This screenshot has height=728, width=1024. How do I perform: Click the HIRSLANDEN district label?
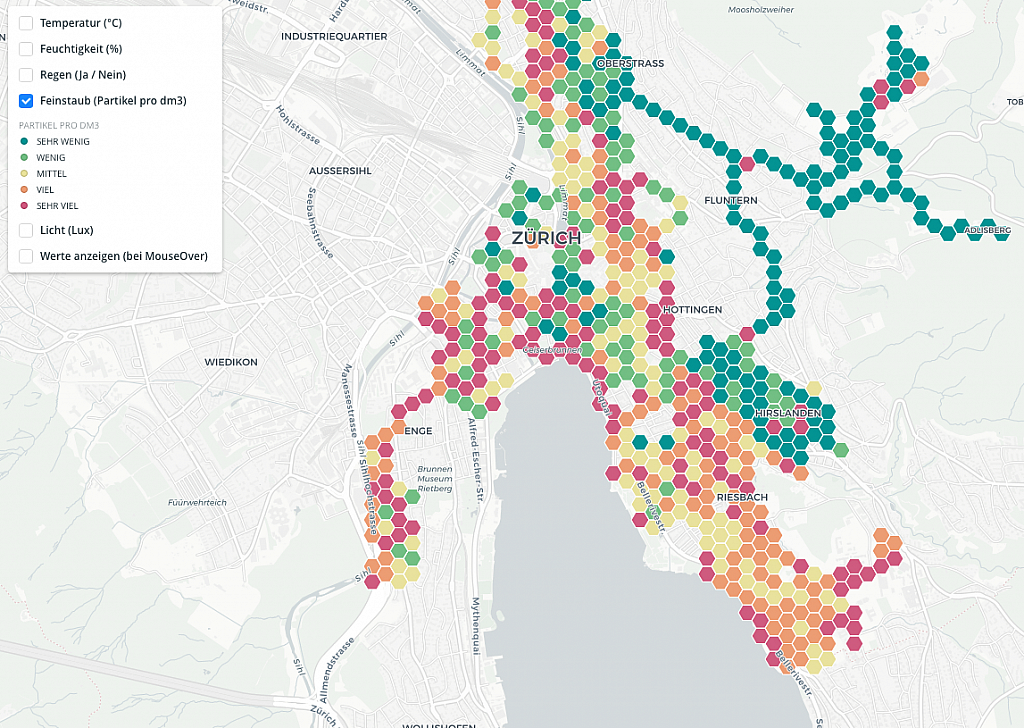(x=789, y=413)
